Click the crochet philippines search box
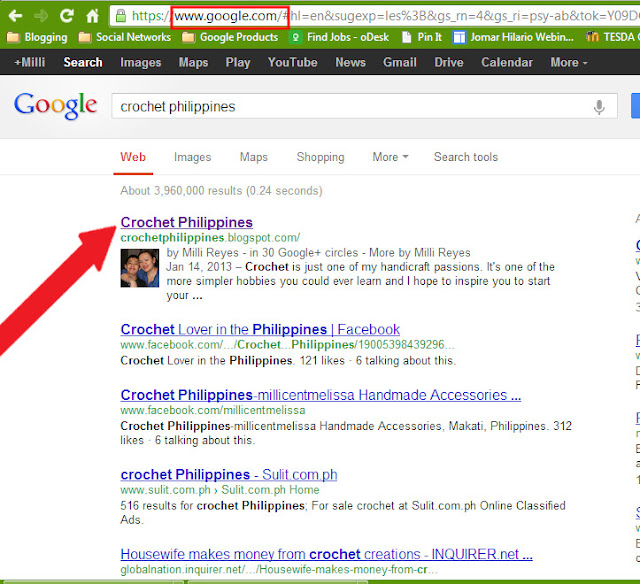The width and height of the screenshot is (640, 584). click(x=364, y=107)
